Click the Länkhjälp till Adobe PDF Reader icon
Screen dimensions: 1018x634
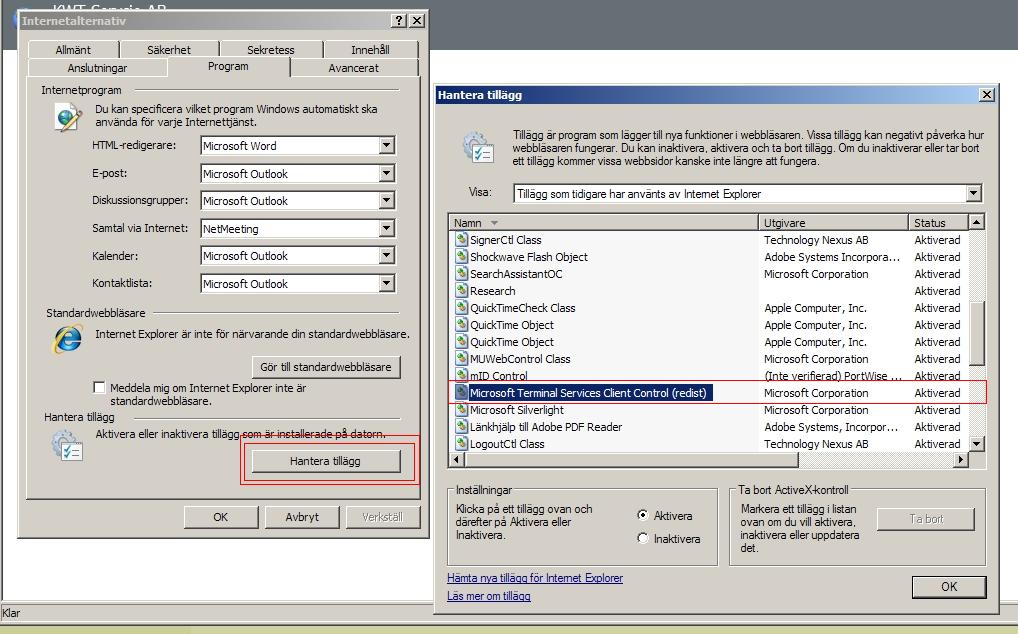click(461, 426)
